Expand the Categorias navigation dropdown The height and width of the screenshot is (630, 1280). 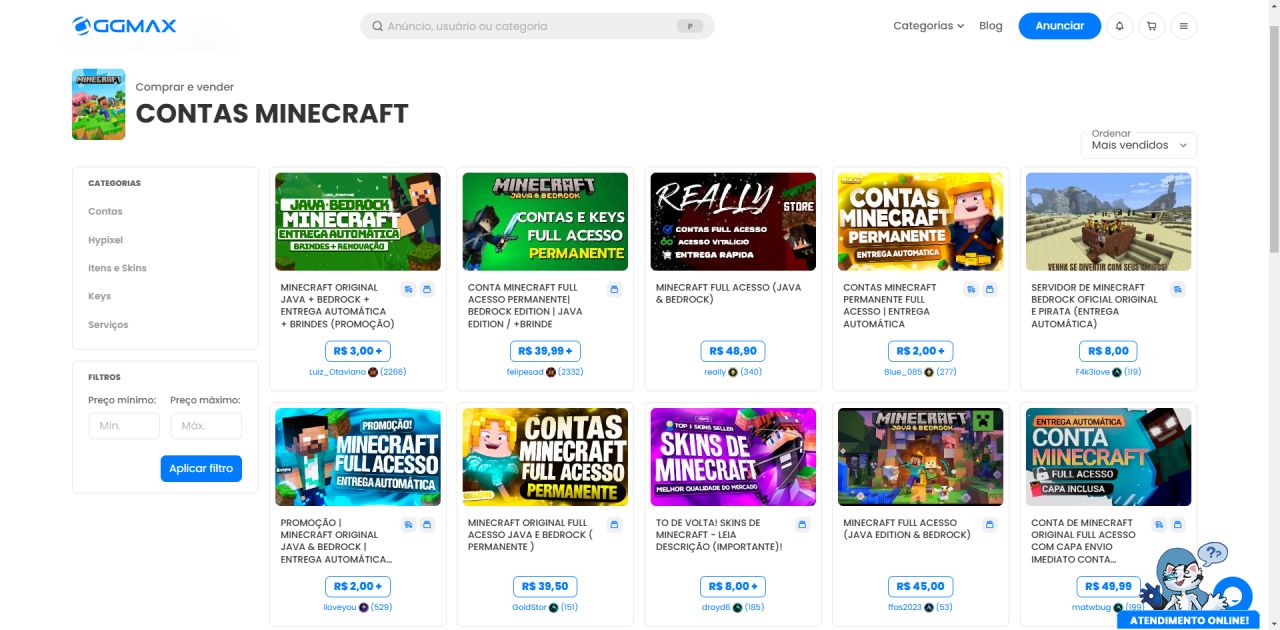coord(928,26)
